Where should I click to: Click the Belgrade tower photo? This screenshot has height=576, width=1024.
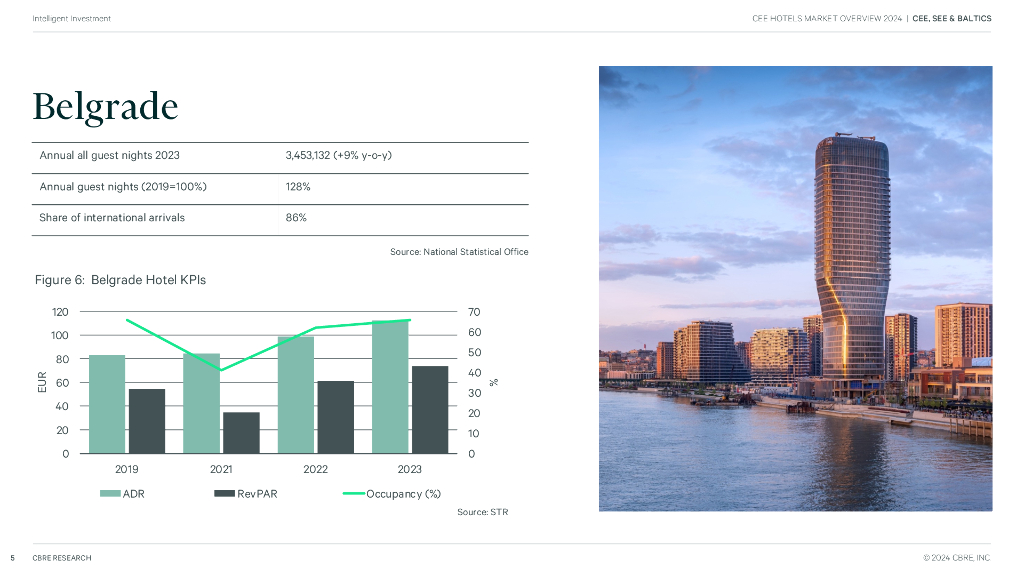[795, 288]
